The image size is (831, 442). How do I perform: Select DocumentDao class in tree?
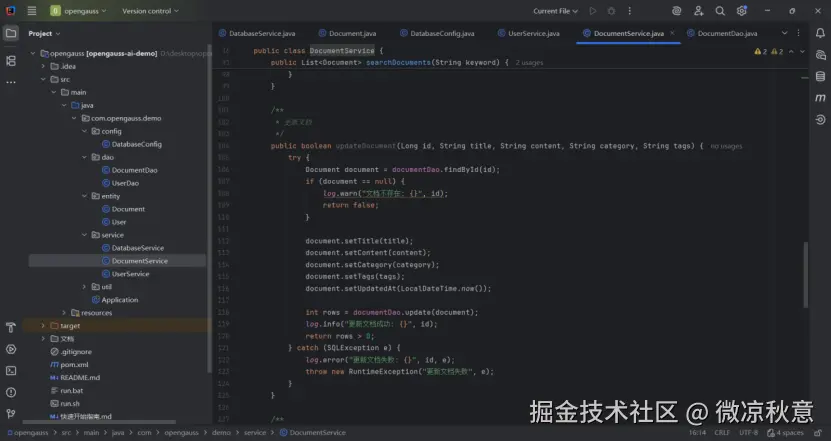[x=129, y=170]
